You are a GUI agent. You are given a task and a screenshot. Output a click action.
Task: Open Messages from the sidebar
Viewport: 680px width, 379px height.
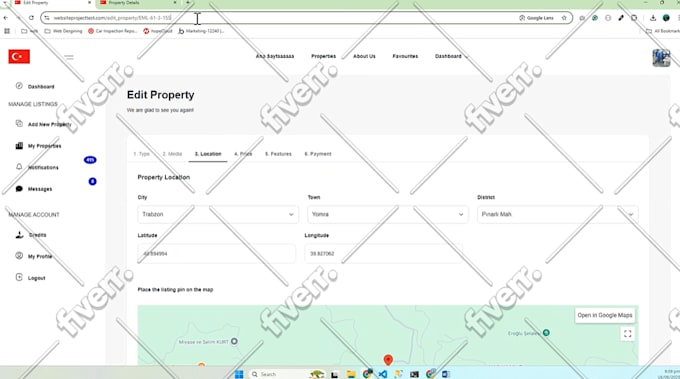tap(39, 189)
